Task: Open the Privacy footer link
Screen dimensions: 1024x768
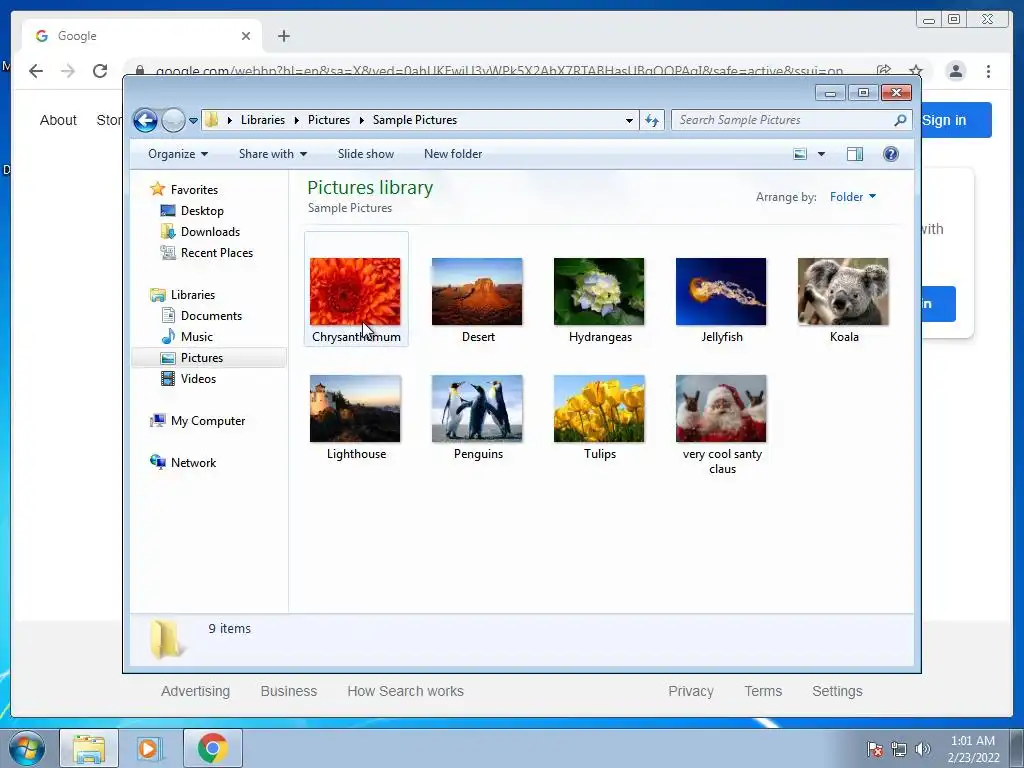Action: [691, 691]
